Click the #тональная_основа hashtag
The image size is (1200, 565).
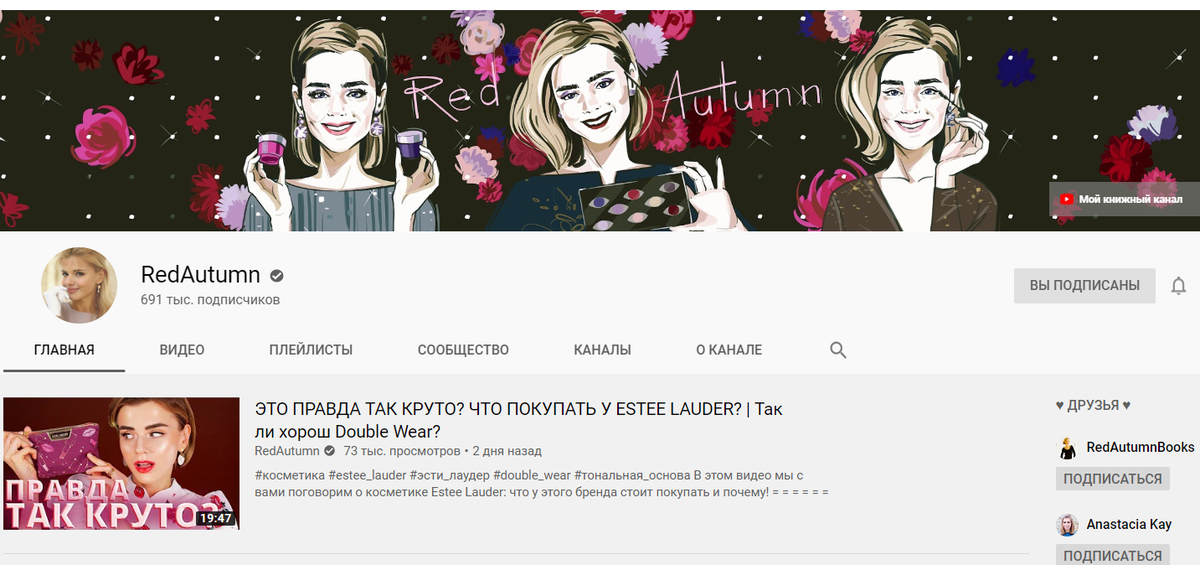click(632, 475)
